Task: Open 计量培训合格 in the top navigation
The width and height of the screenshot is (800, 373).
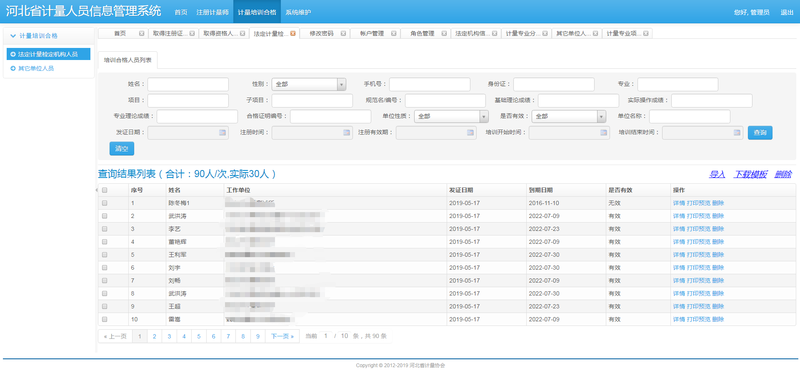Action: click(257, 12)
